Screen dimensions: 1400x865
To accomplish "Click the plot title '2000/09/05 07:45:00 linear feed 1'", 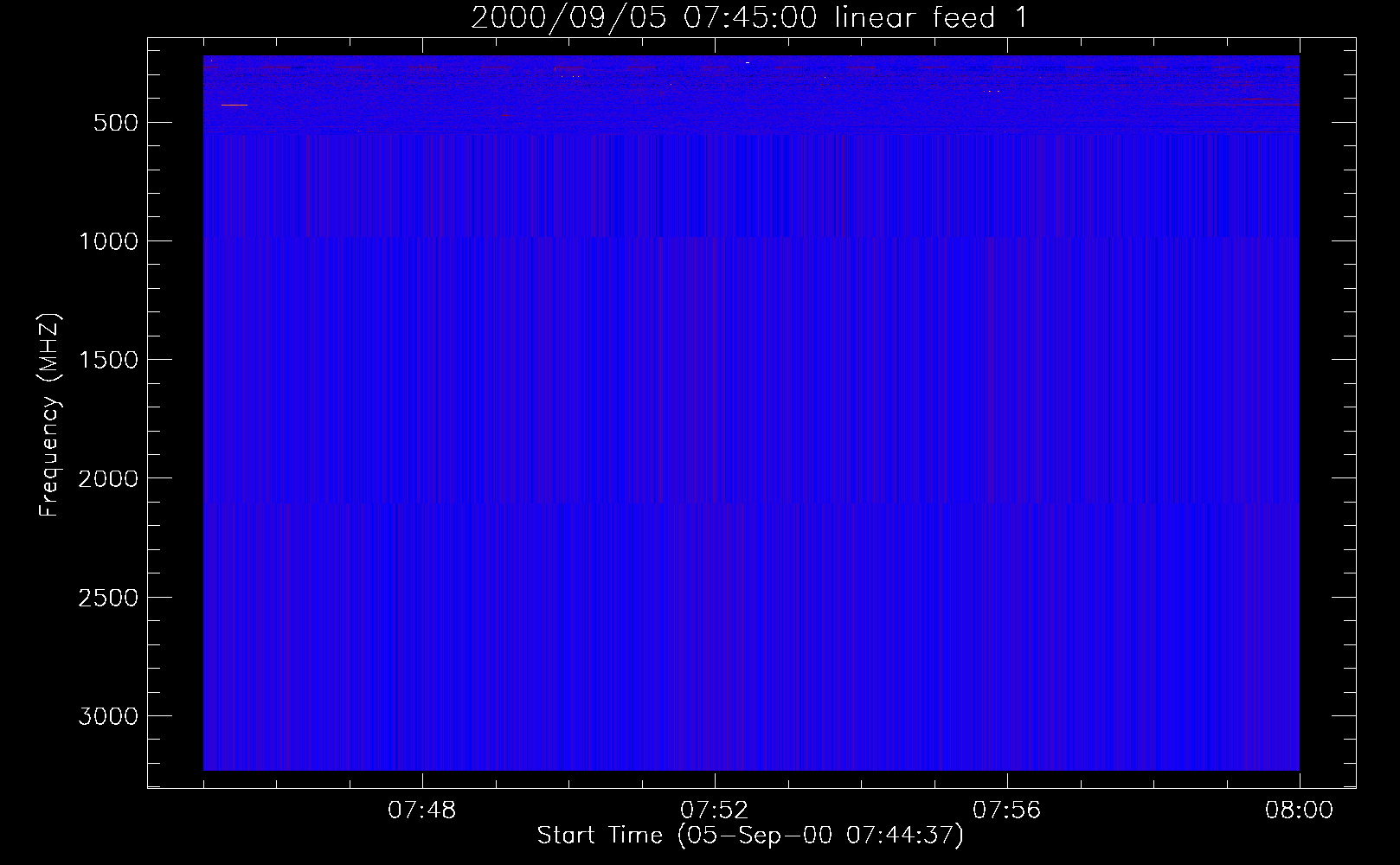I will [750, 18].
